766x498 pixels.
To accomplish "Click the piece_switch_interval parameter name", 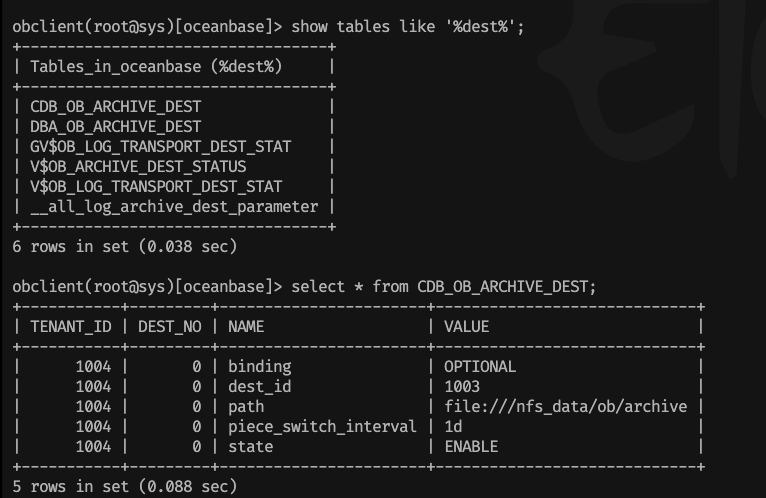I will pos(322,427).
